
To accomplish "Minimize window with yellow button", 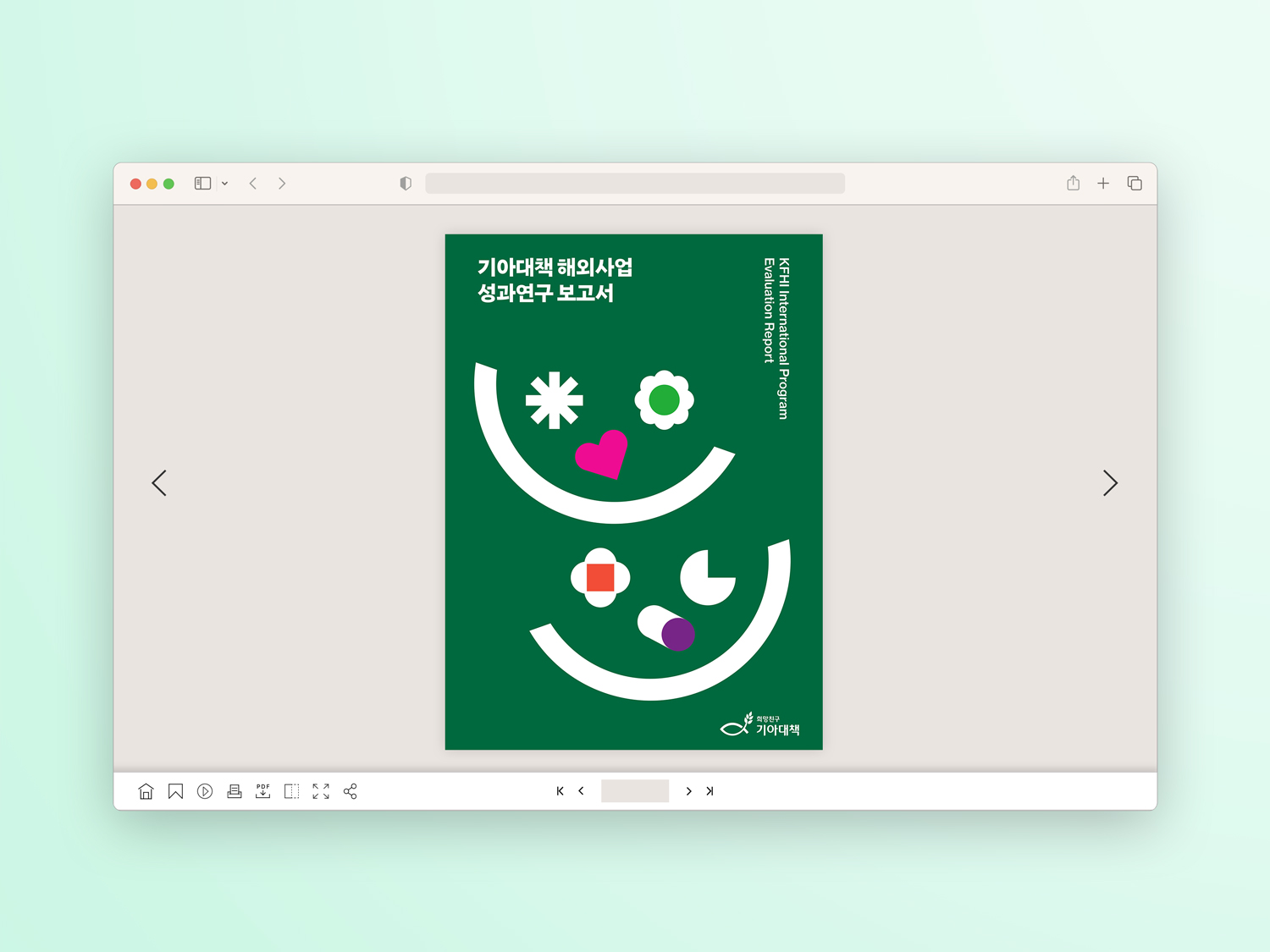I will point(152,184).
